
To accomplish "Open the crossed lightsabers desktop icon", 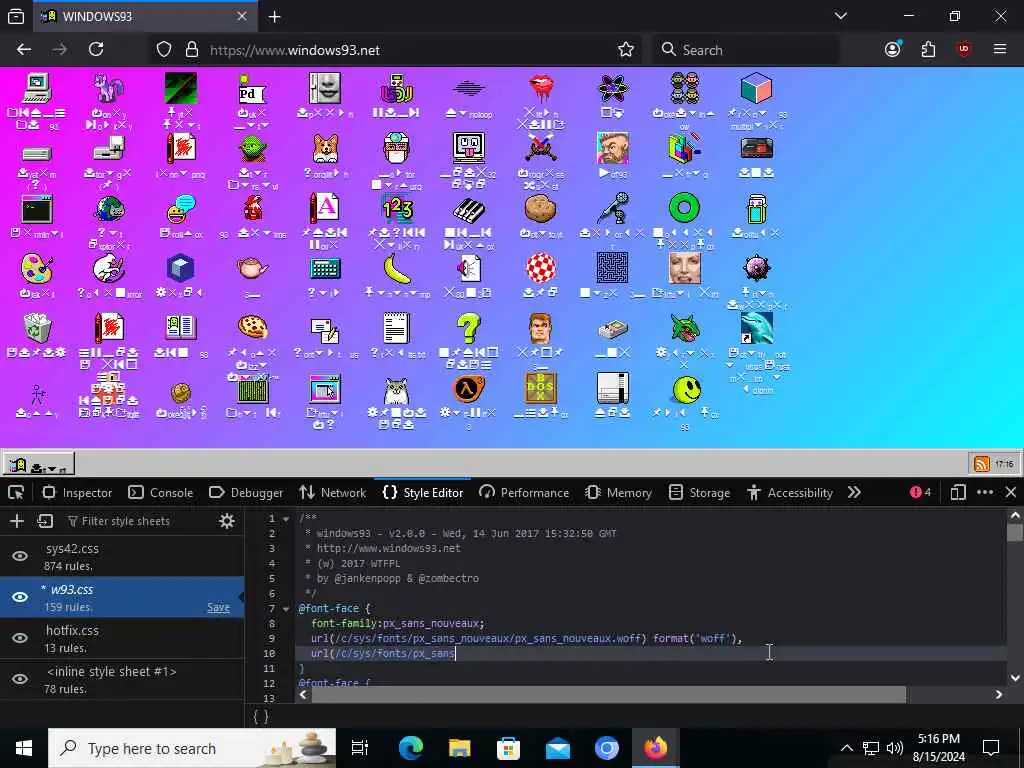I will pos(541,148).
